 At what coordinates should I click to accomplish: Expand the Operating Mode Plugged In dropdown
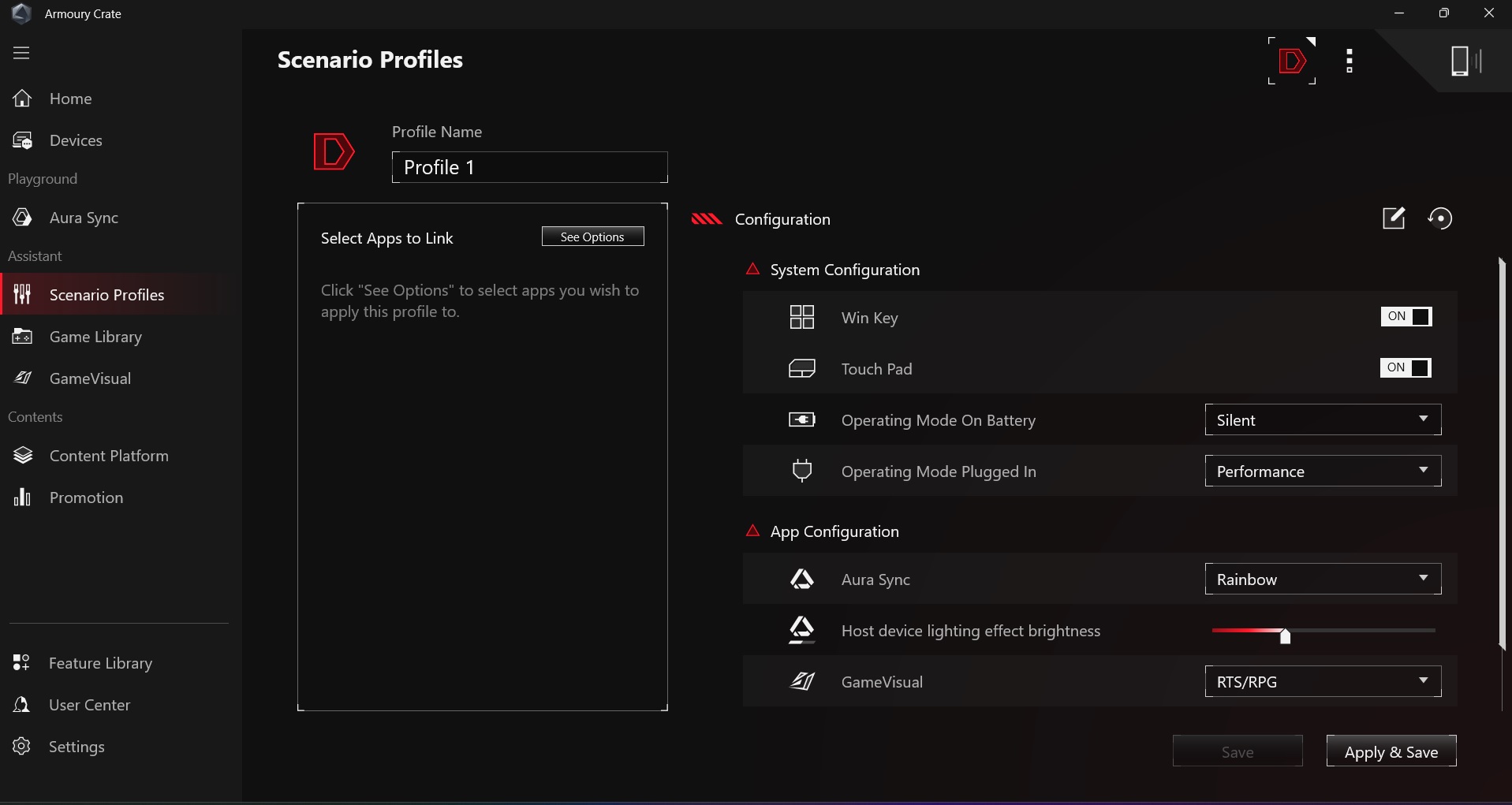coord(1323,471)
